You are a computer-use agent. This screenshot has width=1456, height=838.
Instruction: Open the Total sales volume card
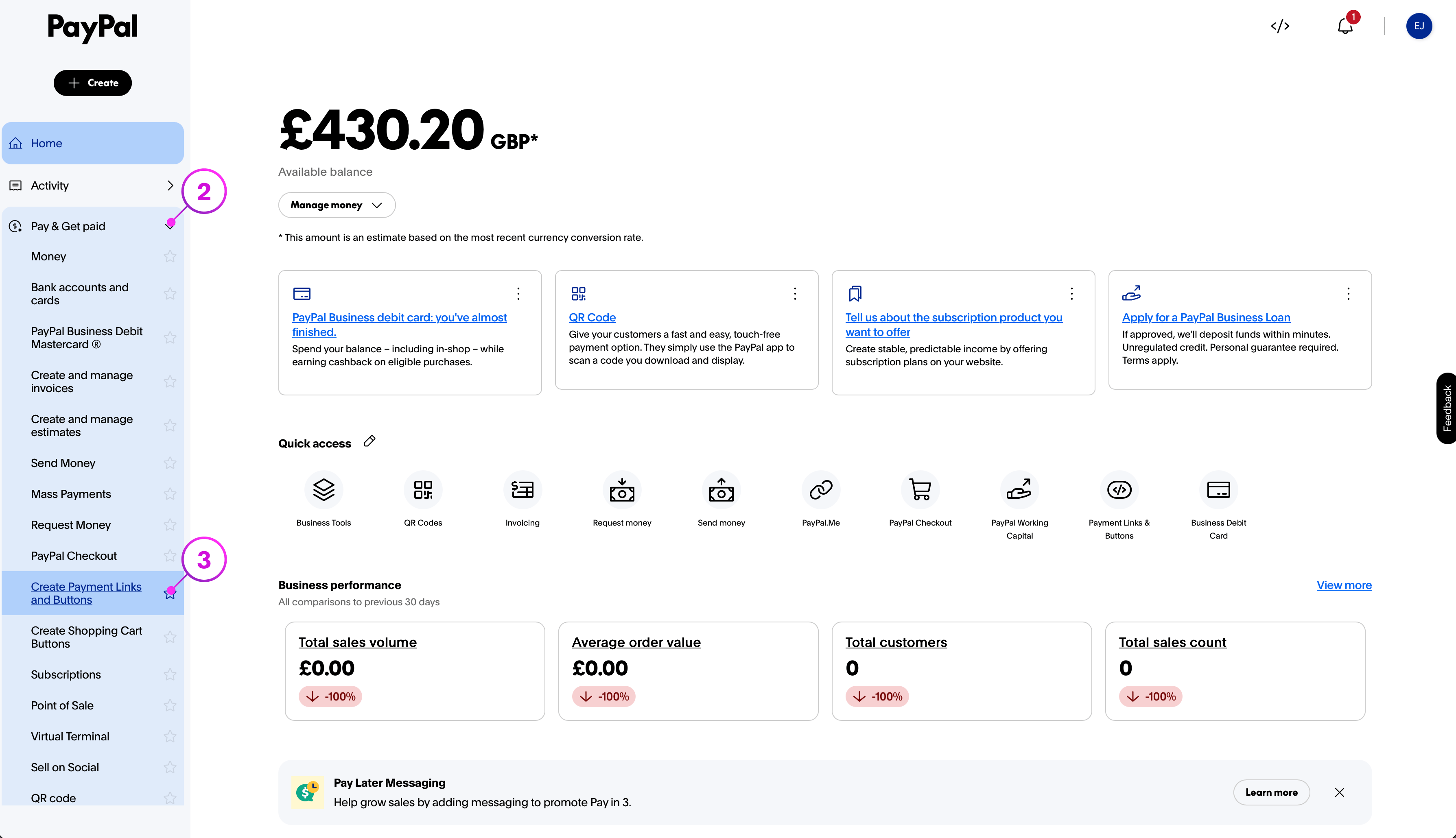(x=415, y=671)
